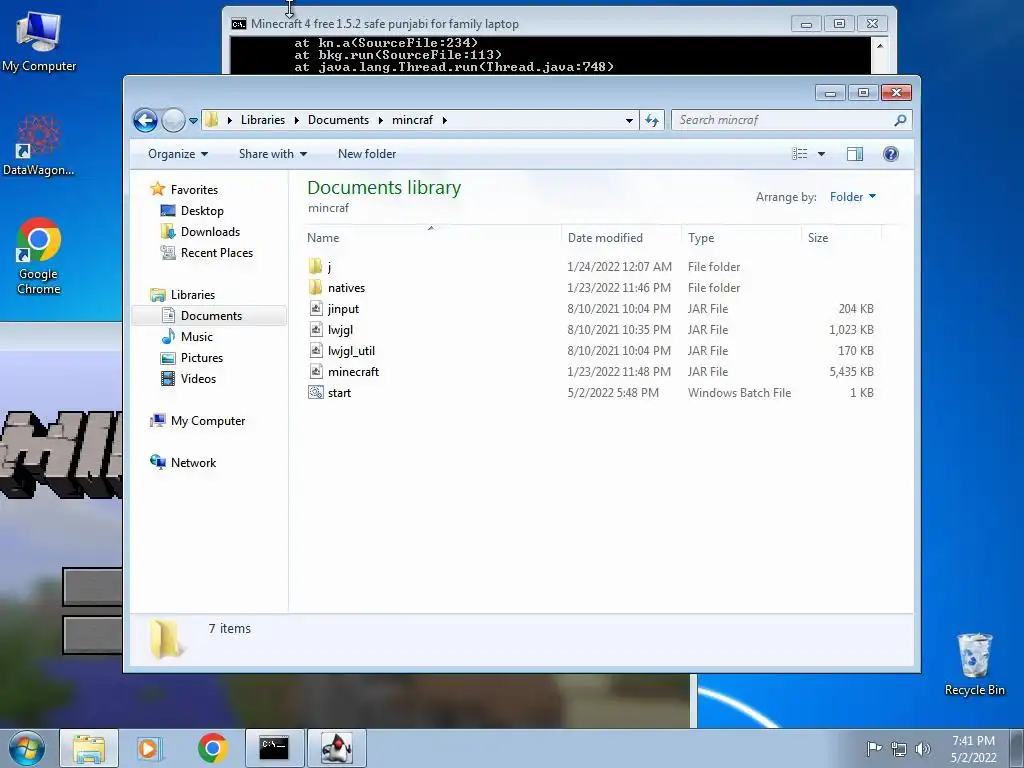
Task: Create a New folder
Action: click(367, 154)
